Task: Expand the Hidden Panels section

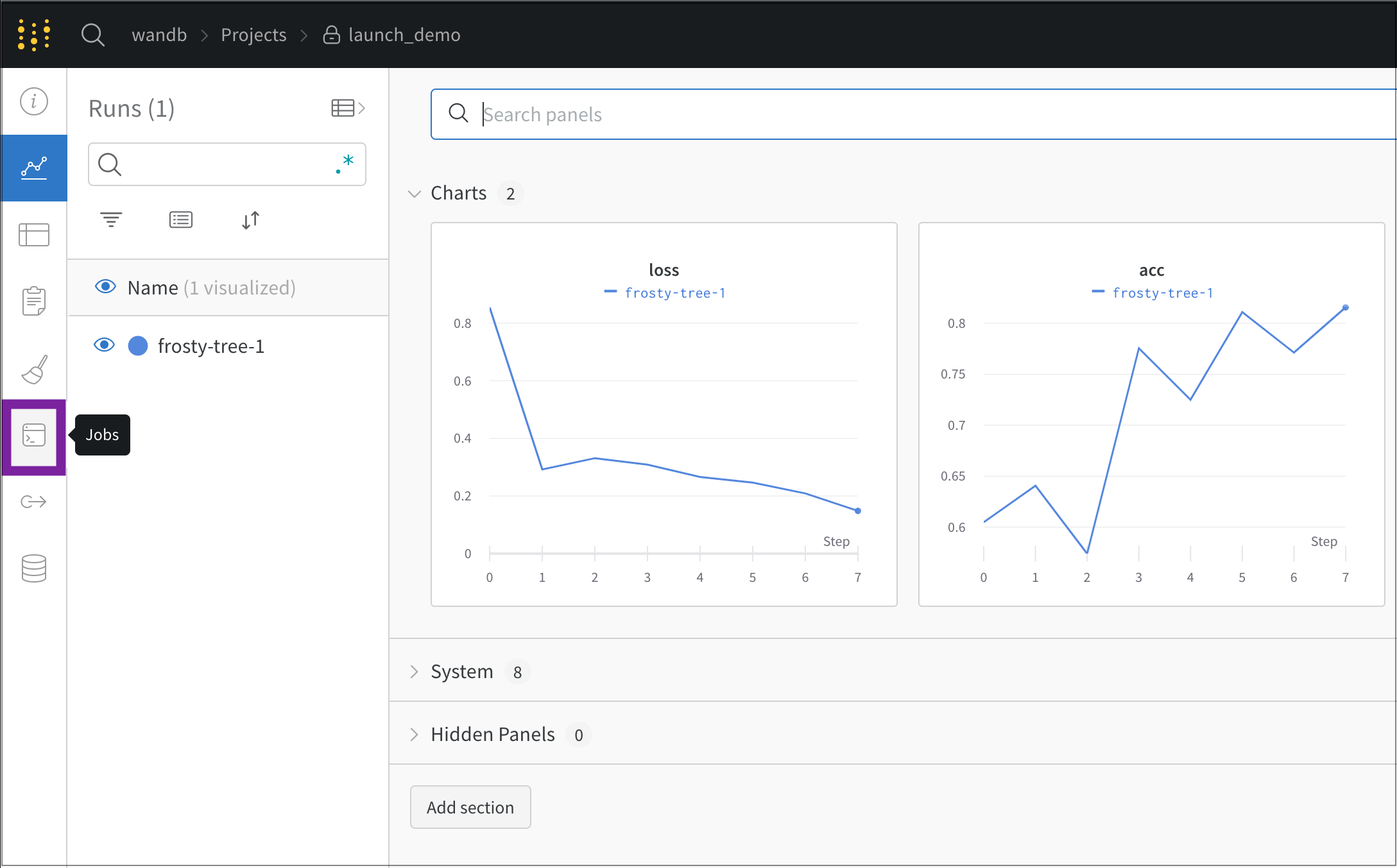Action: 414,735
